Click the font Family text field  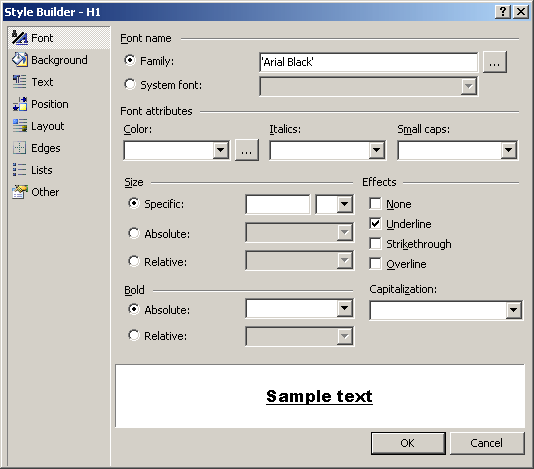pyautogui.click(x=368, y=62)
